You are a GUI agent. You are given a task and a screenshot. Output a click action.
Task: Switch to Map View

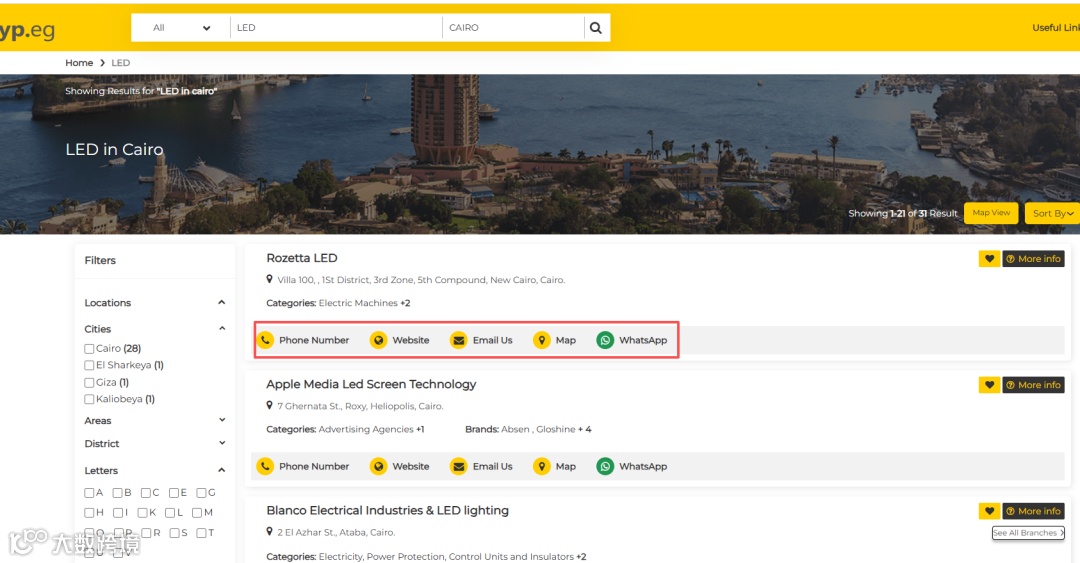click(991, 213)
